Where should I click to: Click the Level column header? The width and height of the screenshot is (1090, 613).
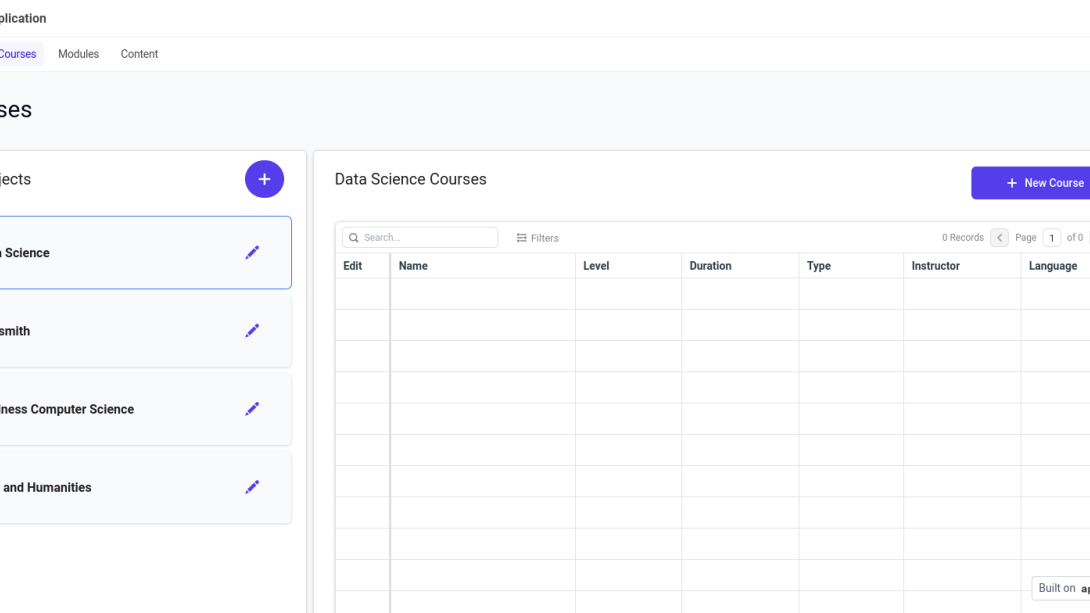[x=628, y=266]
